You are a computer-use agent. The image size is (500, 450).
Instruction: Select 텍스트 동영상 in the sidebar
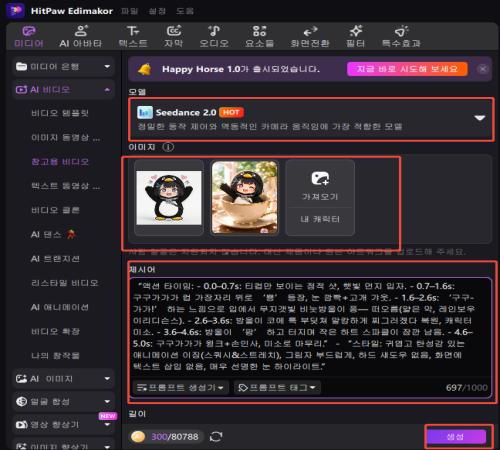(x=66, y=186)
